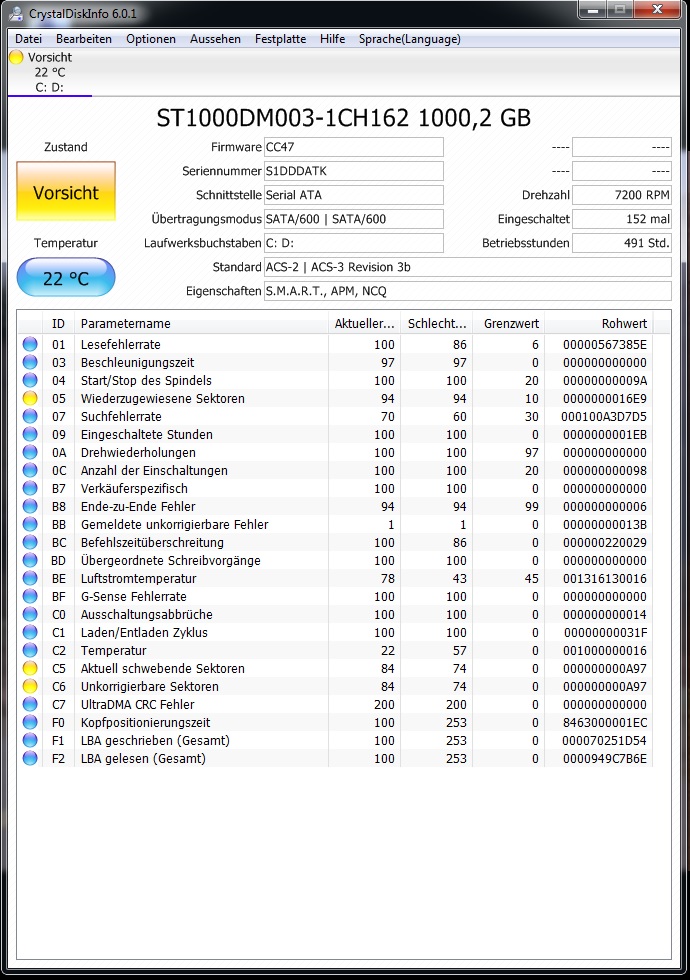Click the Firmware field showing CC47
Screen dimensions: 690x980
(354, 147)
